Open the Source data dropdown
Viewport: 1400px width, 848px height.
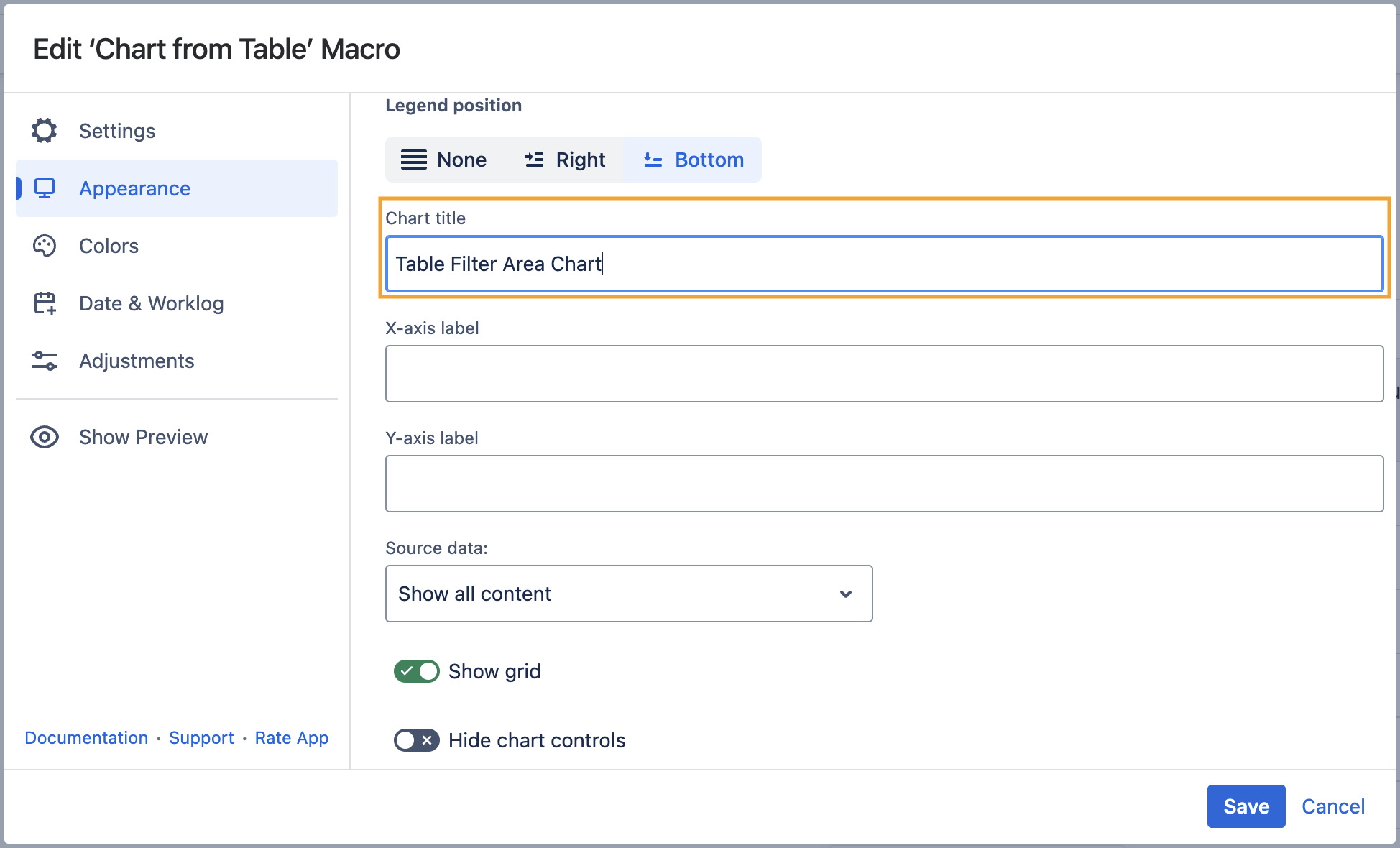[x=628, y=594]
